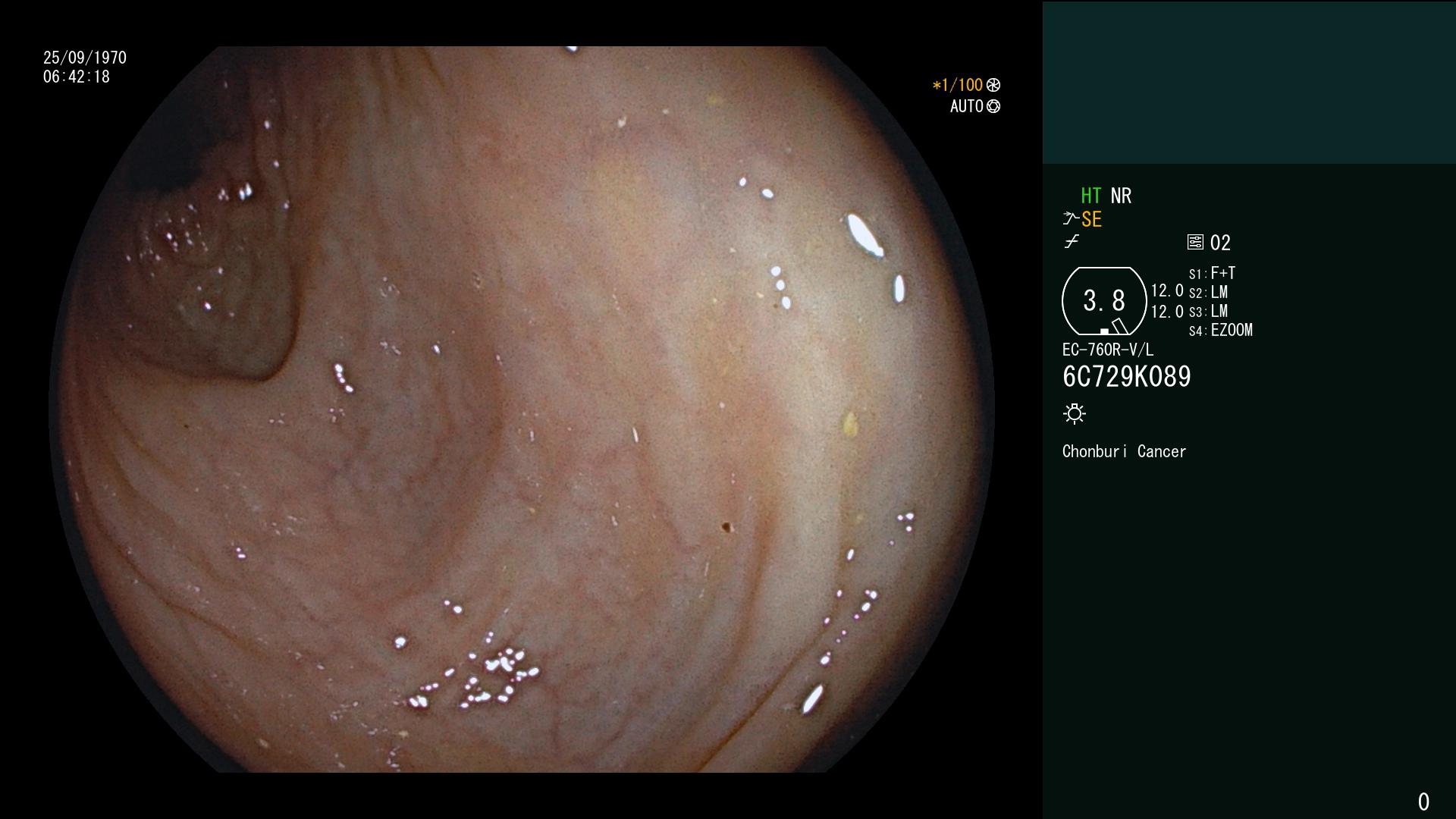Click the lower 12.0 value

pyautogui.click(x=1167, y=312)
